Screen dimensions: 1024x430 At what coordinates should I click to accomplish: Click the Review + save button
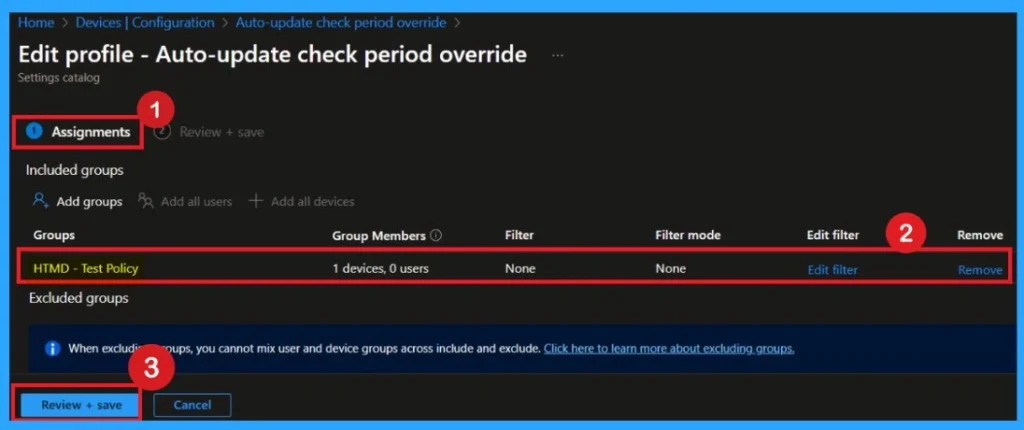(81, 405)
